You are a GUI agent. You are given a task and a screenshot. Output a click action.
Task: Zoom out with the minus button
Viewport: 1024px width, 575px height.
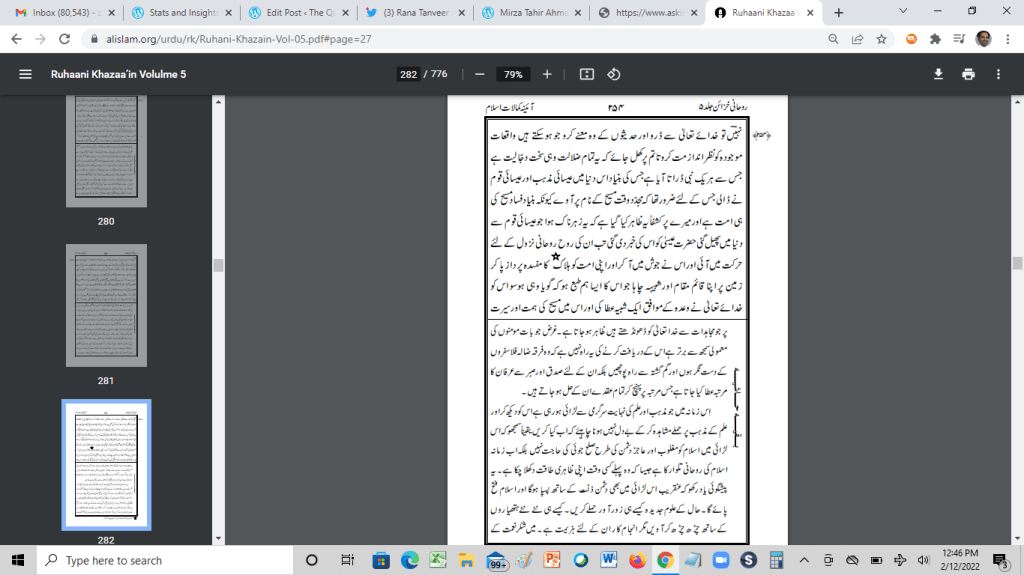pyautogui.click(x=479, y=74)
